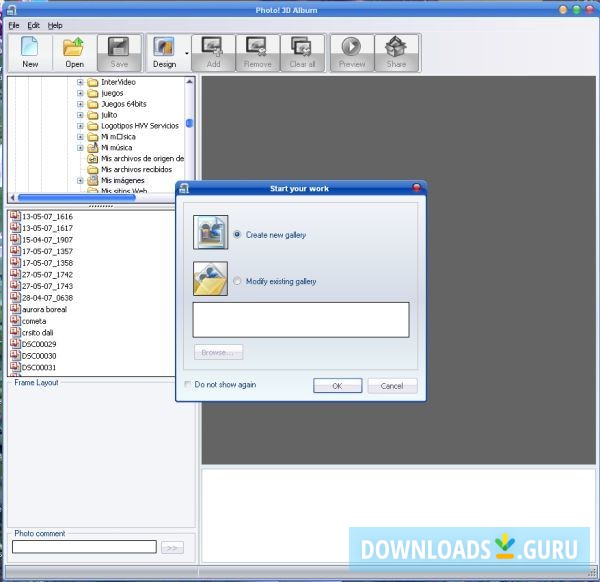Select the Modify existing gallery radio button

click(x=237, y=281)
